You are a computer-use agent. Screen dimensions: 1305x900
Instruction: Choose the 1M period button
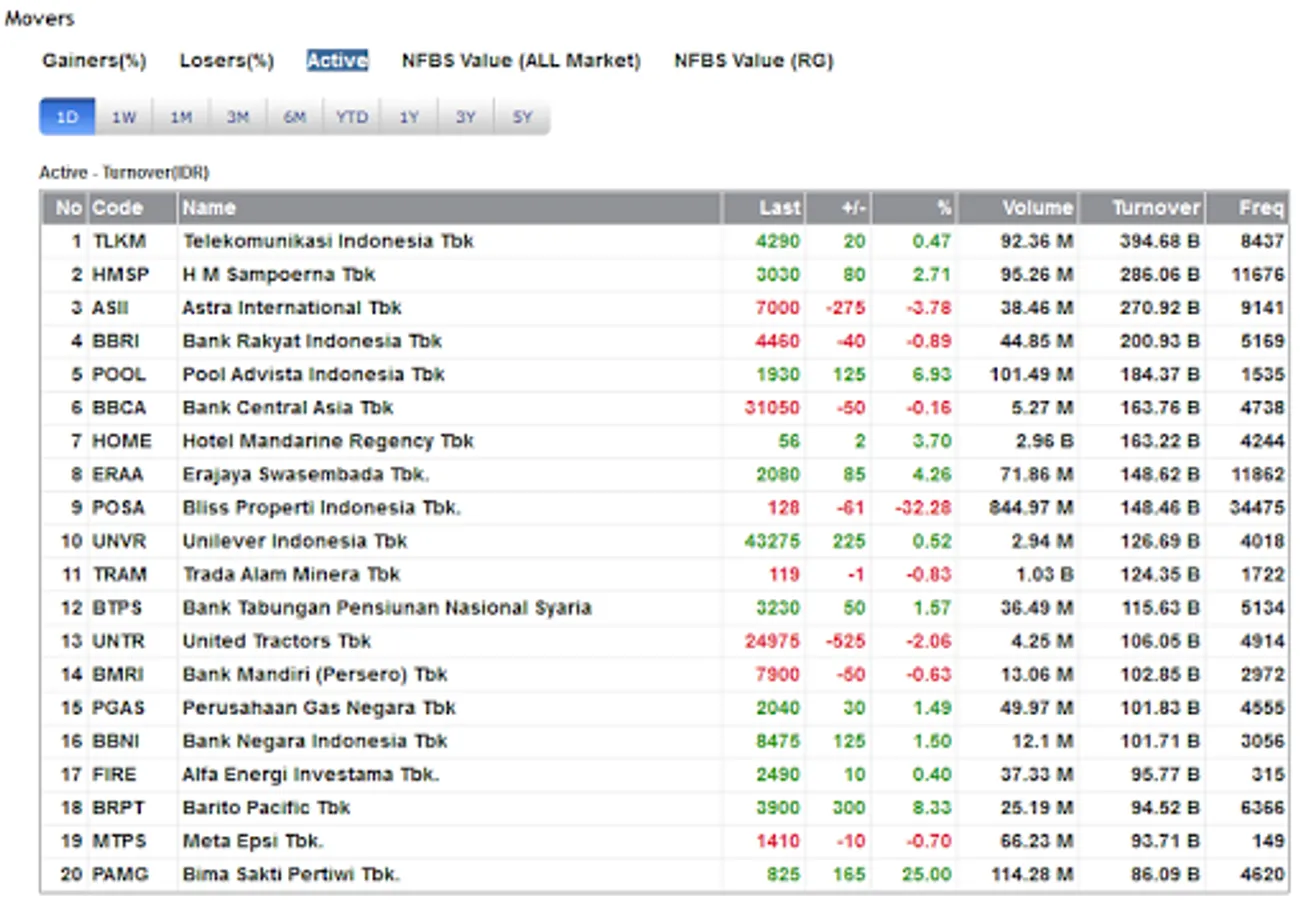[x=181, y=117]
